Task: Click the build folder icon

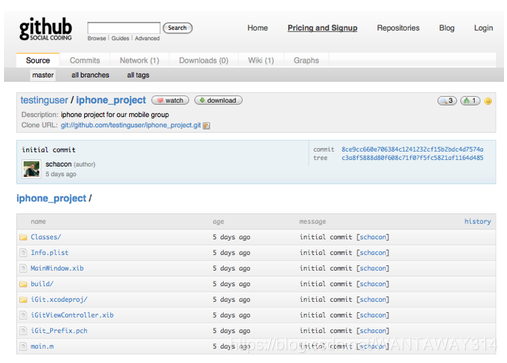Action: [23, 284]
